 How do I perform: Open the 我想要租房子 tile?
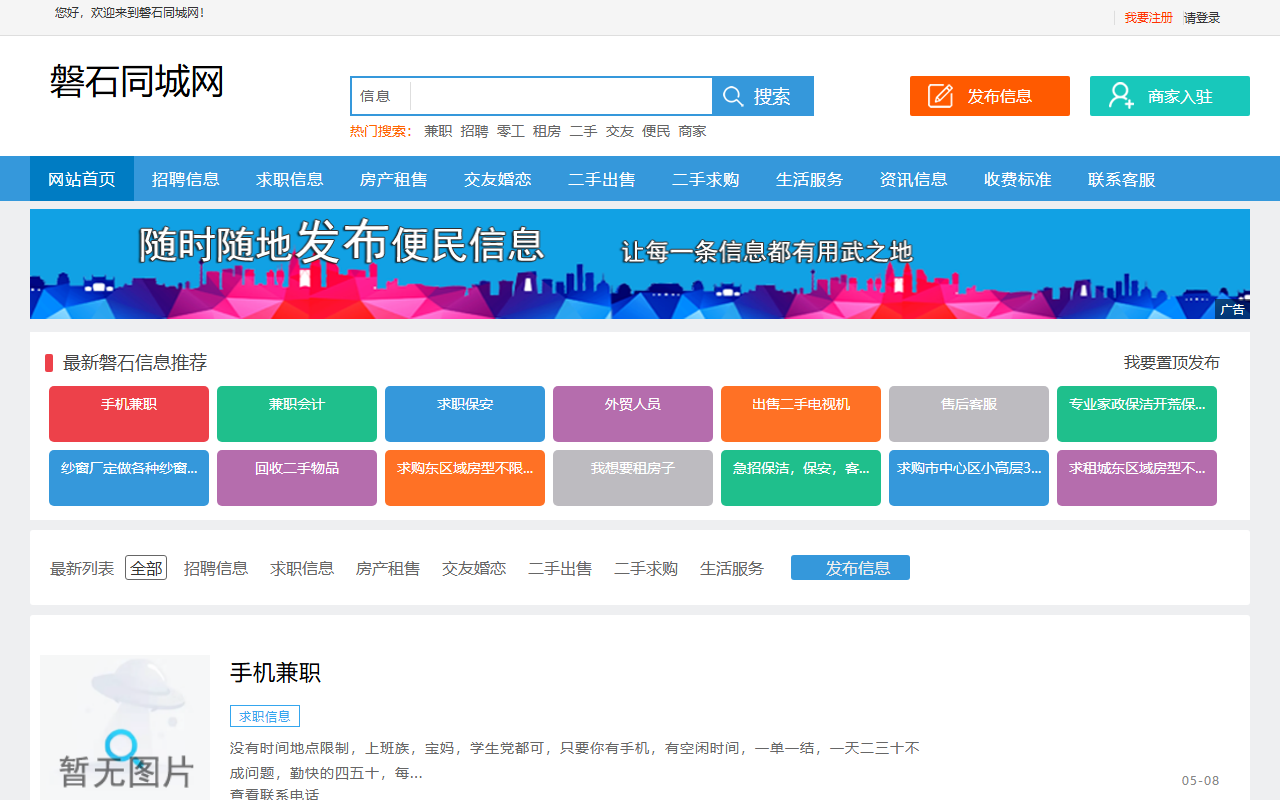click(x=633, y=478)
